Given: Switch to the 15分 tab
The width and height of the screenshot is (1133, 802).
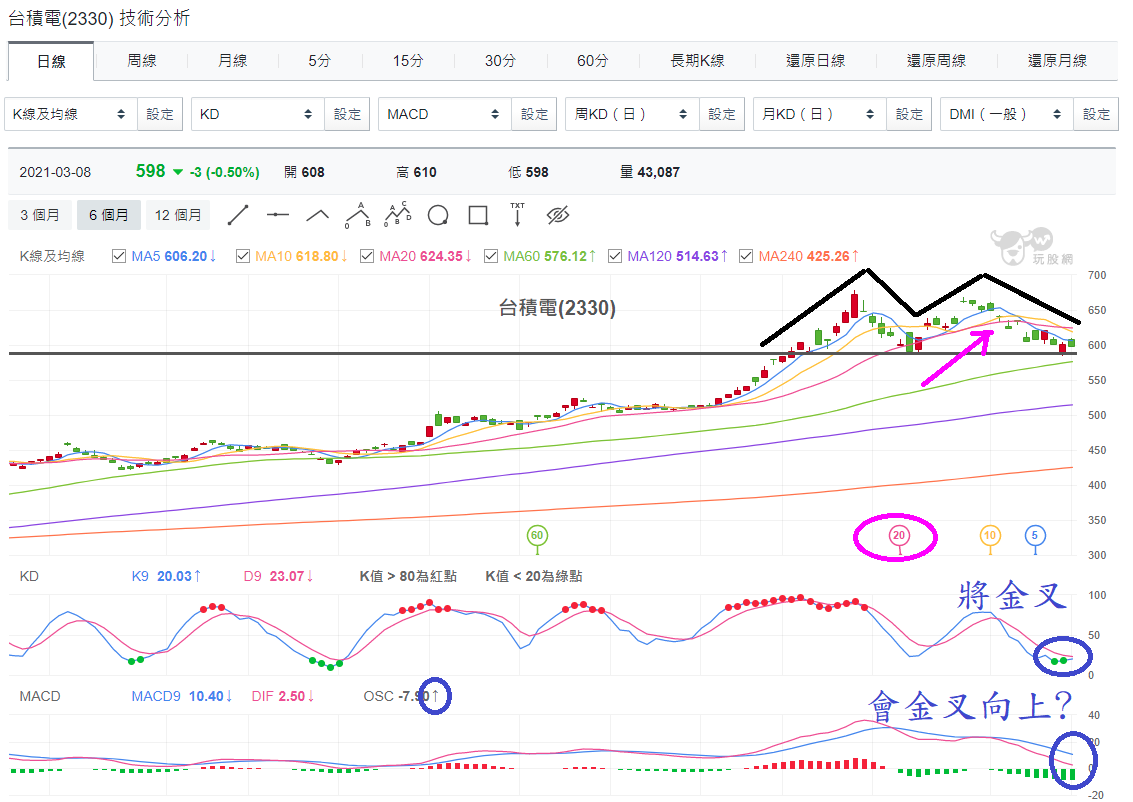Looking at the screenshot, I should click(x=408, y=61).
